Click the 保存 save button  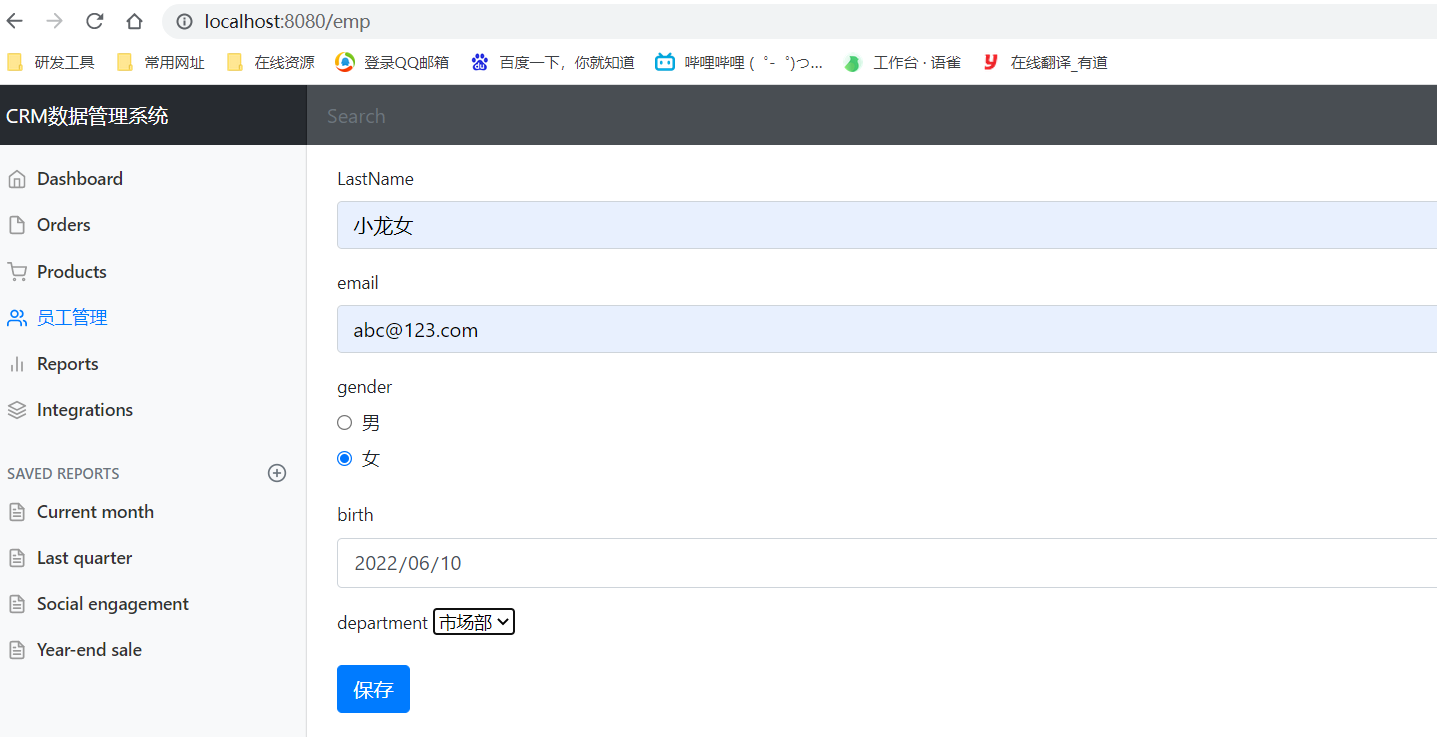[373, 688]
